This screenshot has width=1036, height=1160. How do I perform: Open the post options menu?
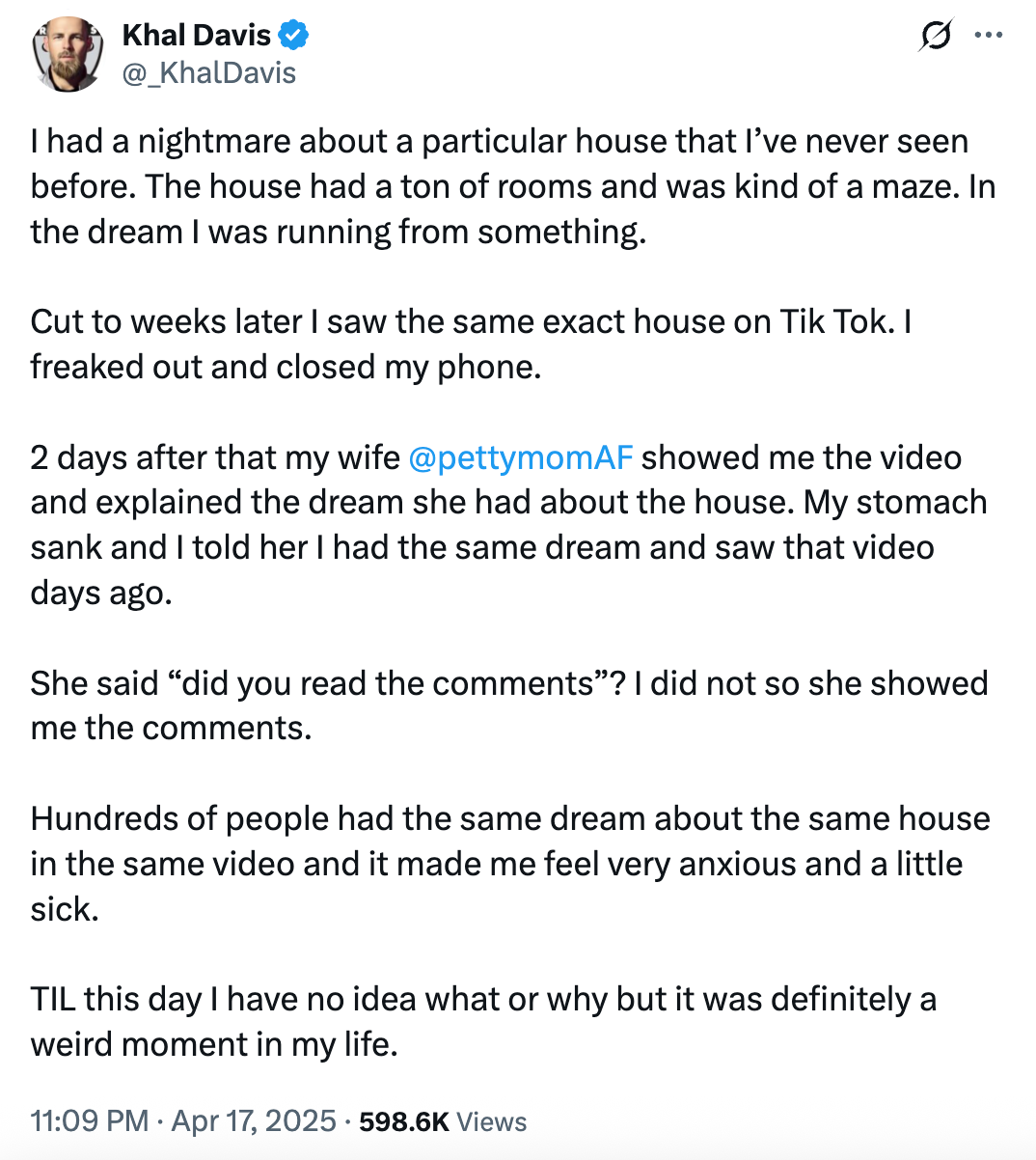tap(989, 35)
